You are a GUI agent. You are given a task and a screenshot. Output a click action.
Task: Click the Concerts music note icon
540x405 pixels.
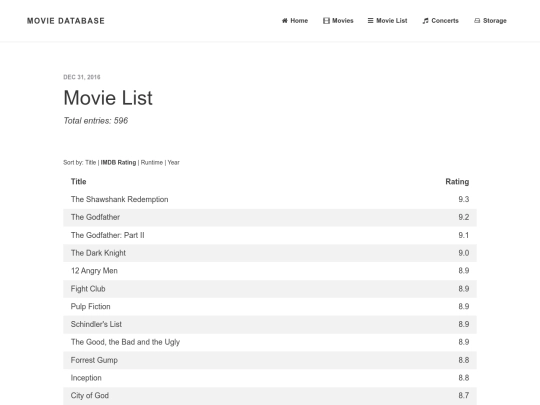tap(425, 21)
